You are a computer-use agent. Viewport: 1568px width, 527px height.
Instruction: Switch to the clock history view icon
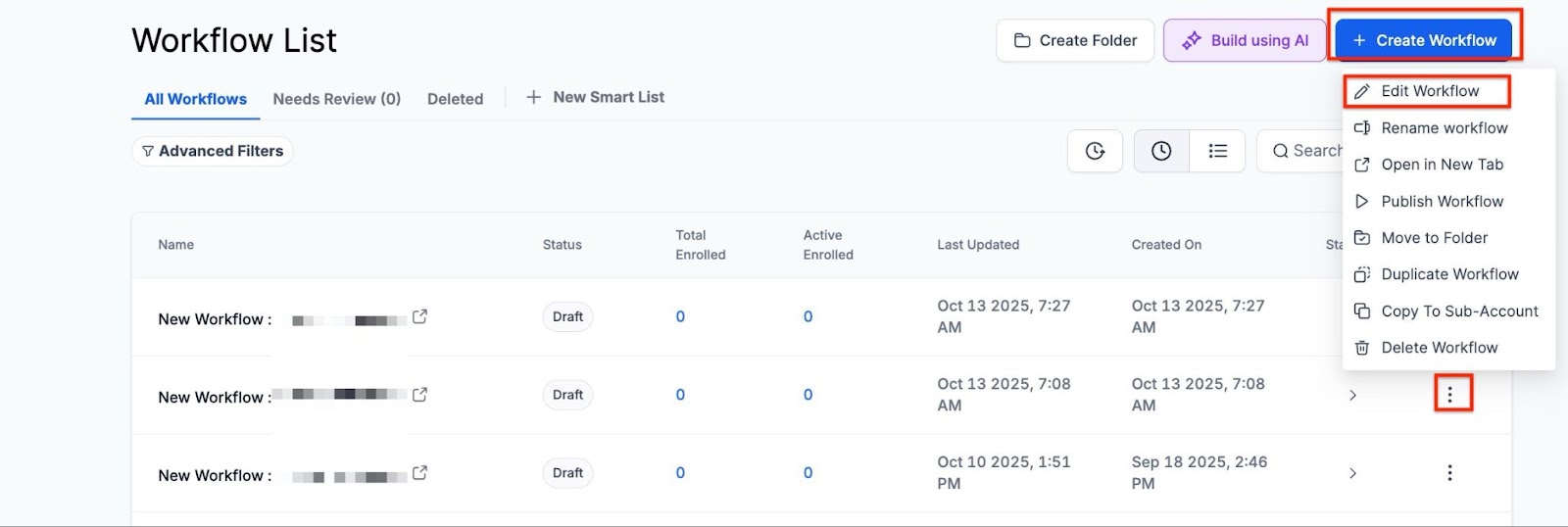click(1161, 151)
